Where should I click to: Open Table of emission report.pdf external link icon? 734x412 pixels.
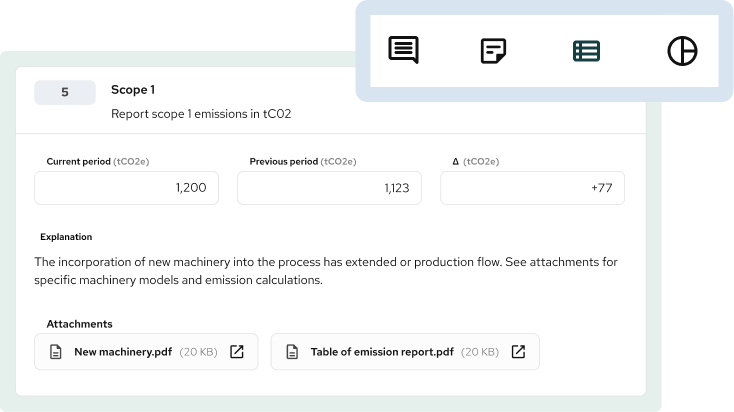518,352
